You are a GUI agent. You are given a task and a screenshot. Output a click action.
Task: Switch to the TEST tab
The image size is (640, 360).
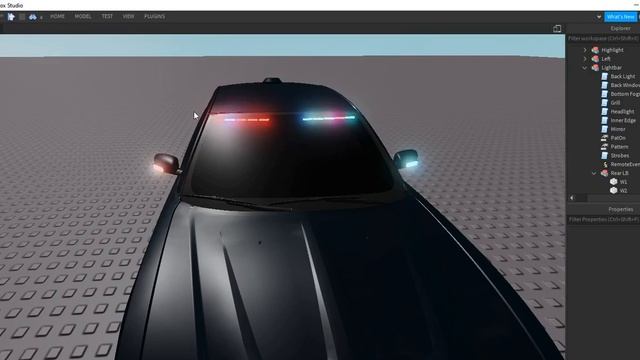[107, 16]
